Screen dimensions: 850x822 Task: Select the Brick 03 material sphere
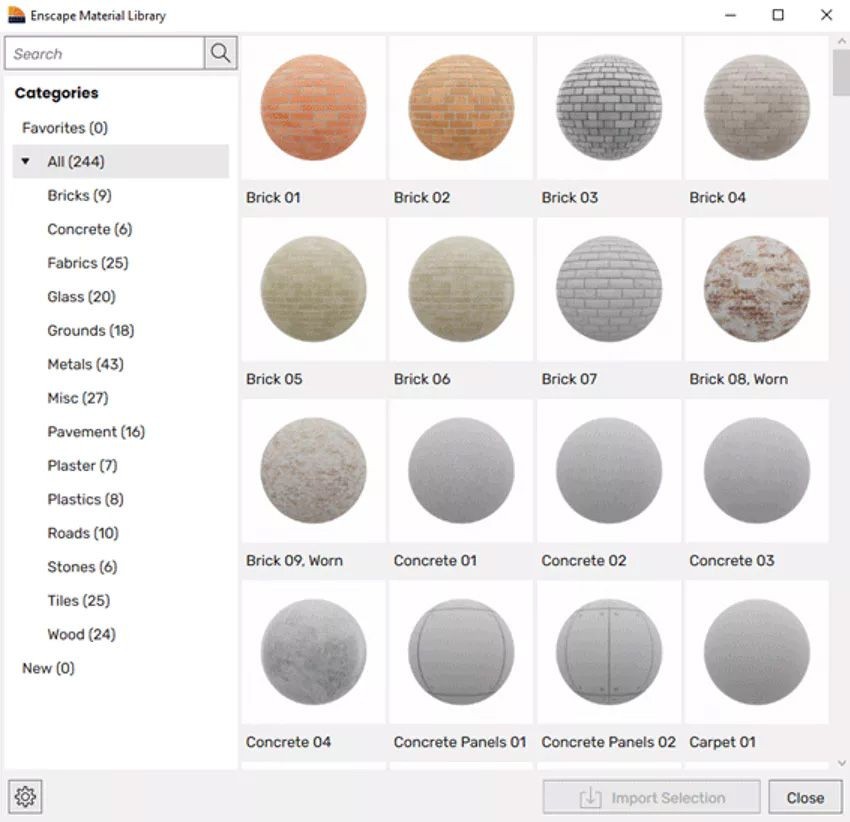click(x=608, y=108)
